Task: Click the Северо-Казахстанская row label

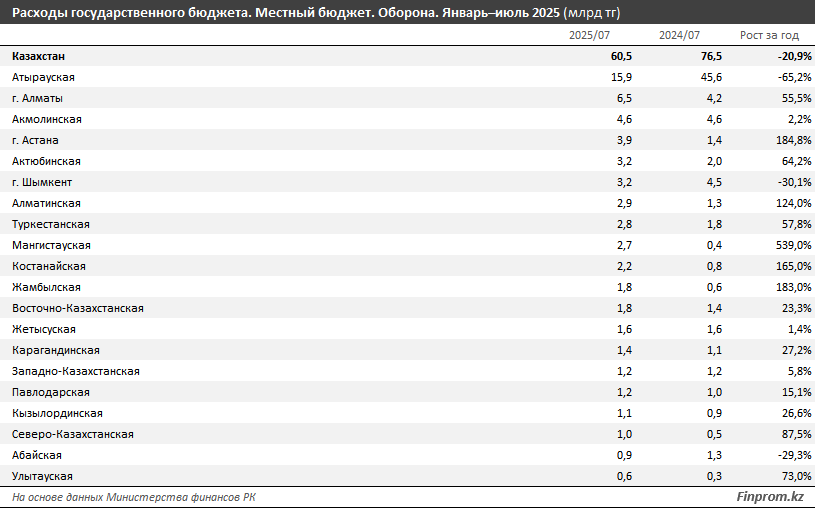Action: click(x=73, y=434)
